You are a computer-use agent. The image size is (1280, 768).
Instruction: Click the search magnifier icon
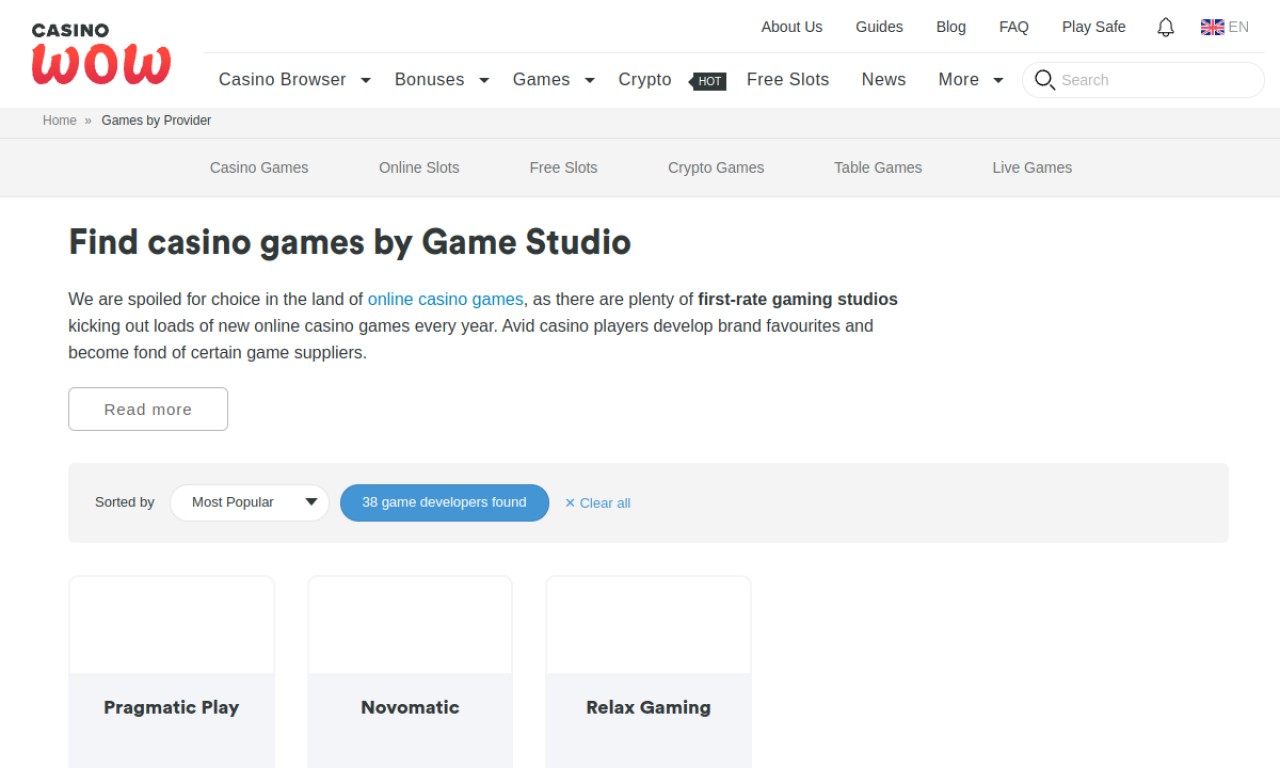pos(1044,80)
